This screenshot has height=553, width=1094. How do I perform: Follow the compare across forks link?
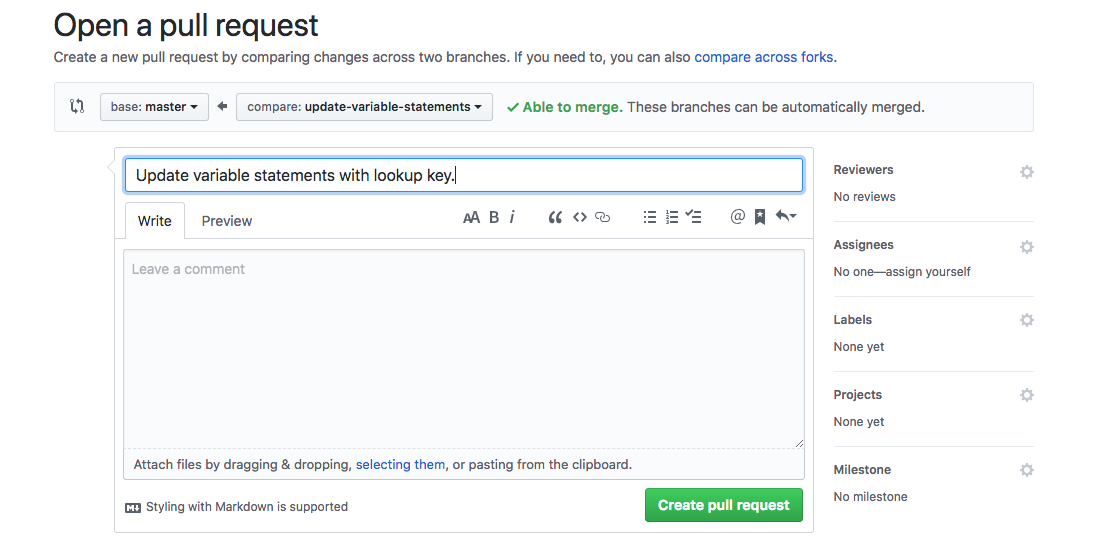coord(764,57)
